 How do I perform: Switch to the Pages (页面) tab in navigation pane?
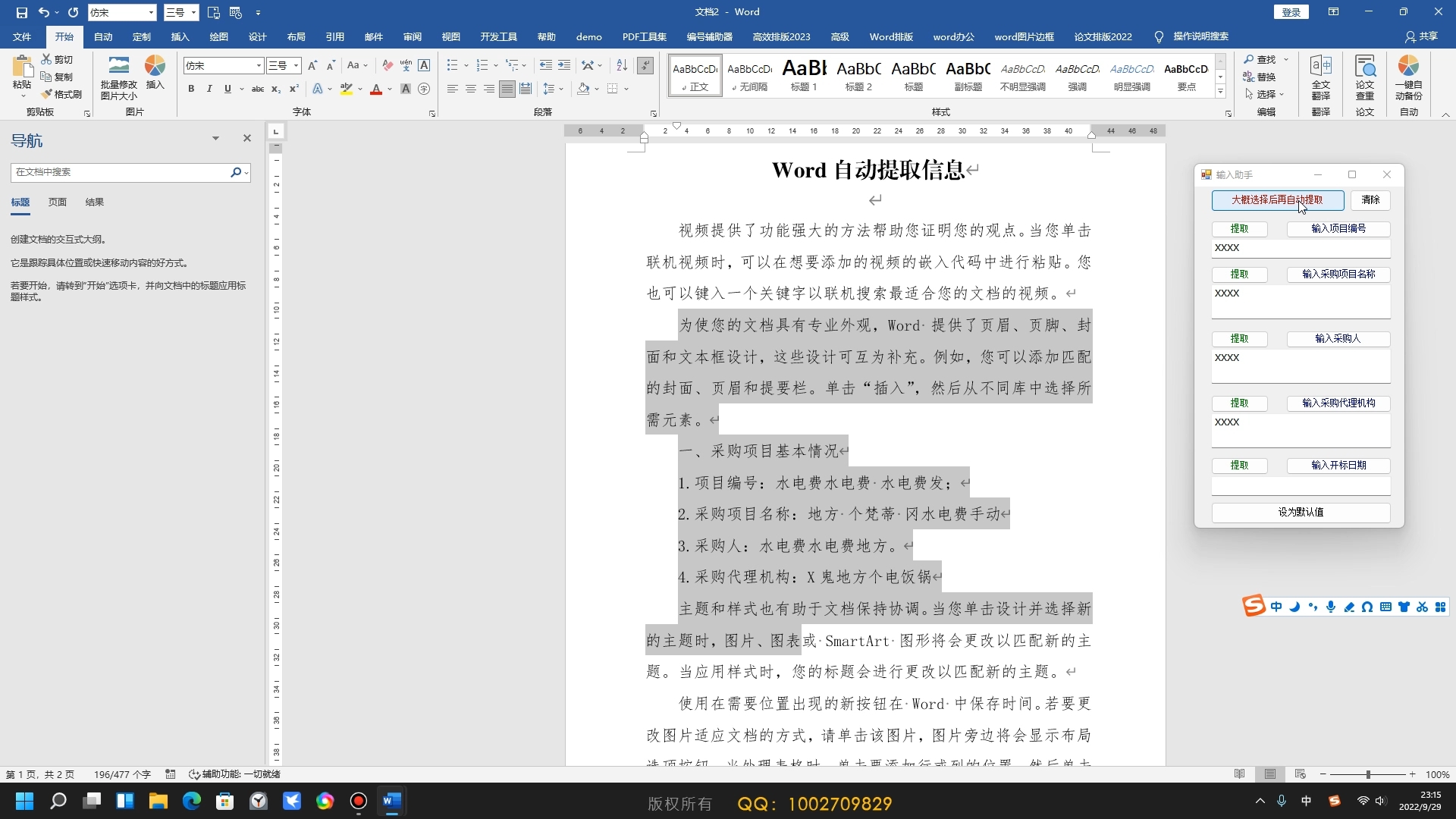point(58,202)
